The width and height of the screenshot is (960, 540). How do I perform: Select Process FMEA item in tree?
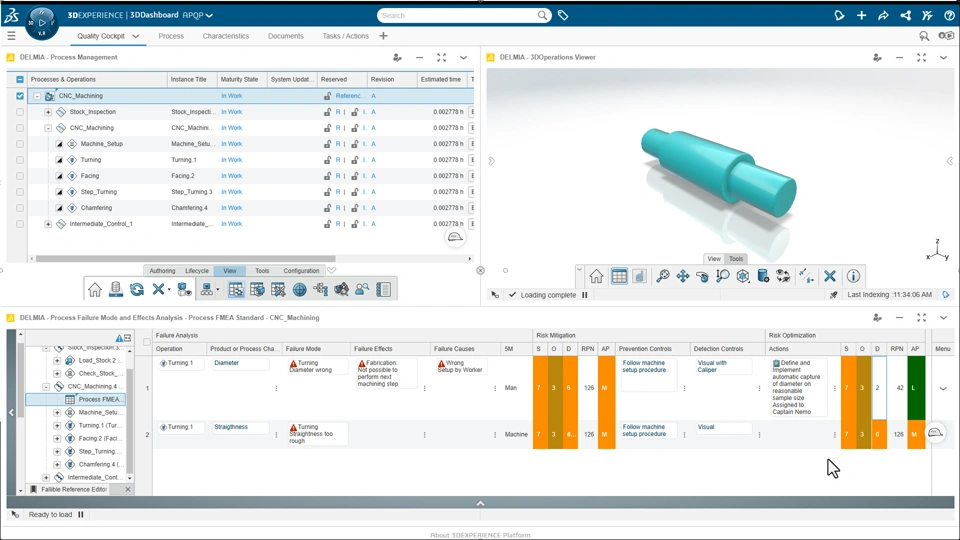point(99,399)
